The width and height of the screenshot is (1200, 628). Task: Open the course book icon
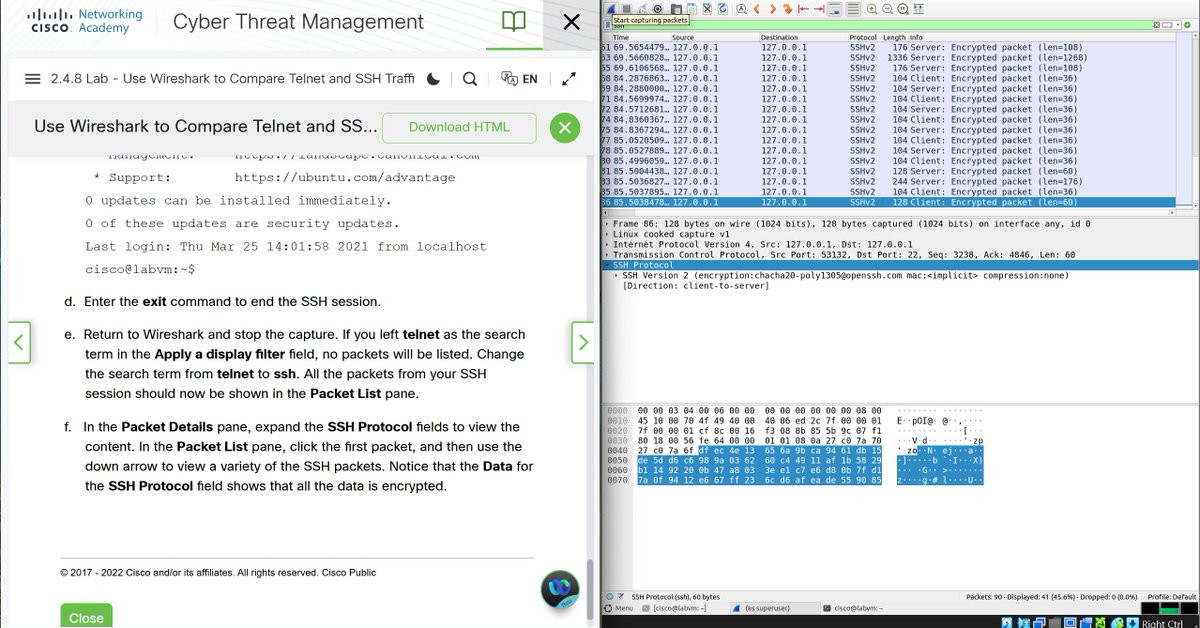[x=513, y=22]
